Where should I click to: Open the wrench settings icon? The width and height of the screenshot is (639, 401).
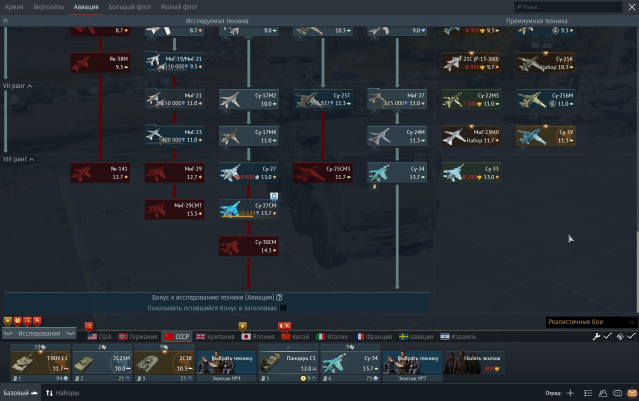click(x=596, y=336)
